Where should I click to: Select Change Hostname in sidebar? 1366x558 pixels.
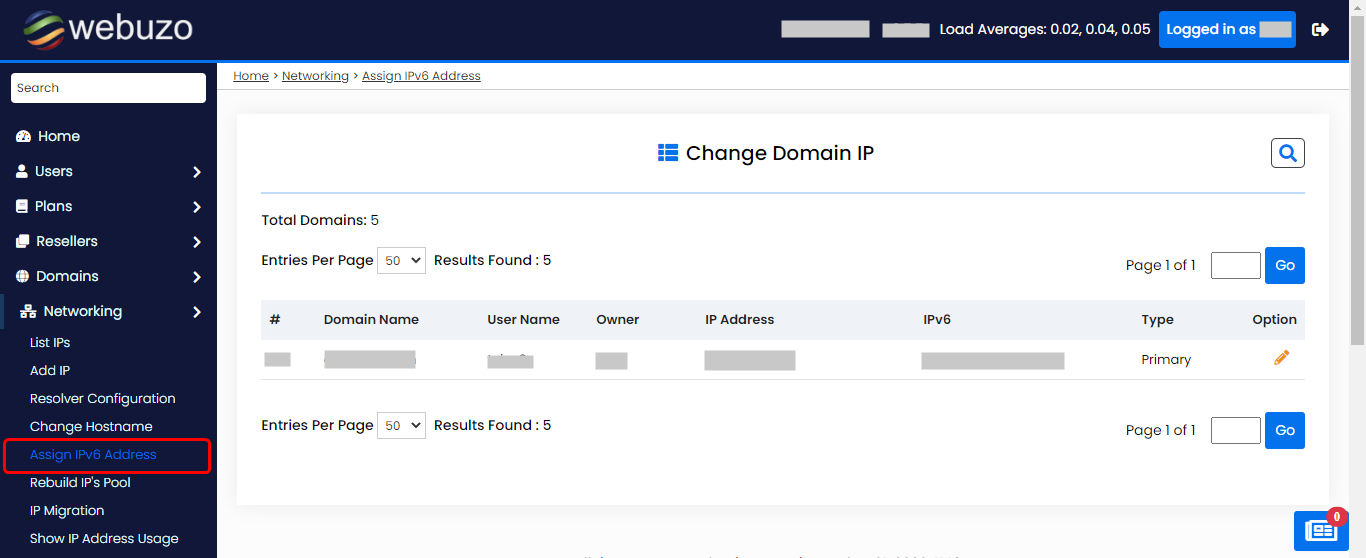(x=91, y=426)
